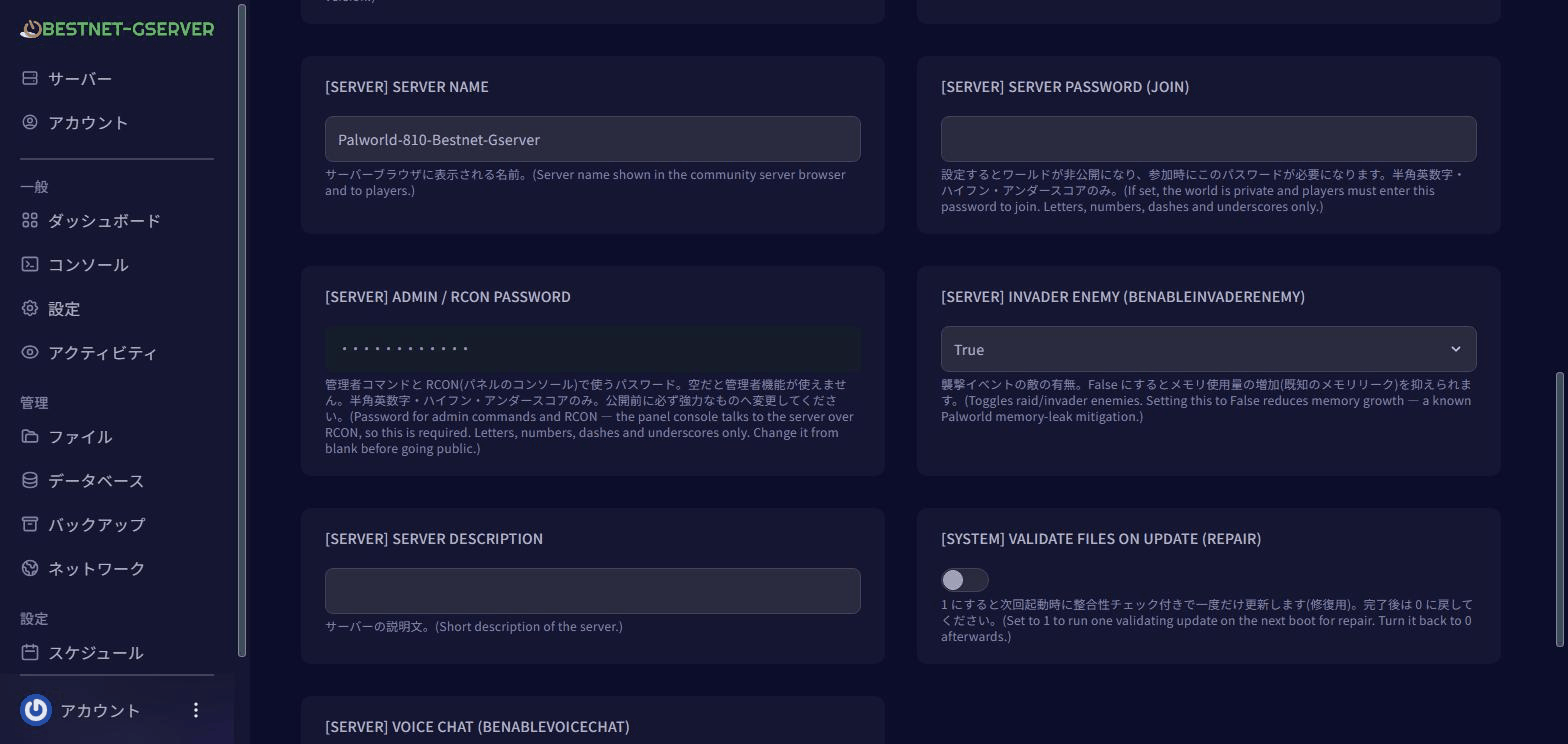Click the 管理 section label
This screenshot has width=1568, height=744.
pos(34,403)
